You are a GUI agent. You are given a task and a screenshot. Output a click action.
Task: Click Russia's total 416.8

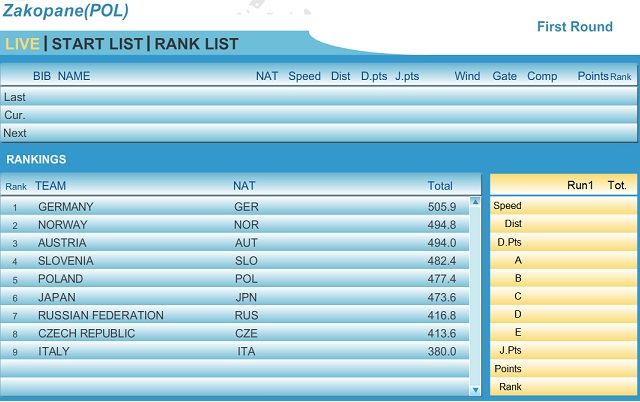[x=442, y=315]
